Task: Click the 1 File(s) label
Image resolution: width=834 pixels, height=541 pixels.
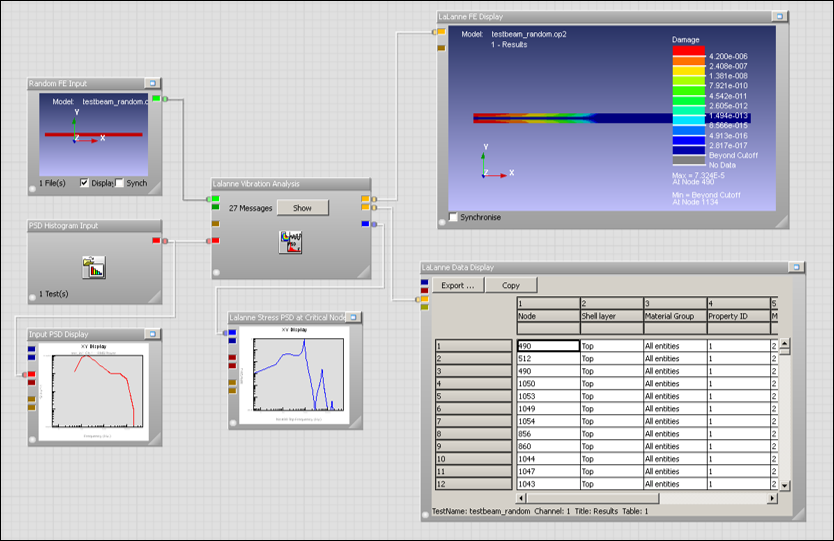Action: (x=52, y=182)
